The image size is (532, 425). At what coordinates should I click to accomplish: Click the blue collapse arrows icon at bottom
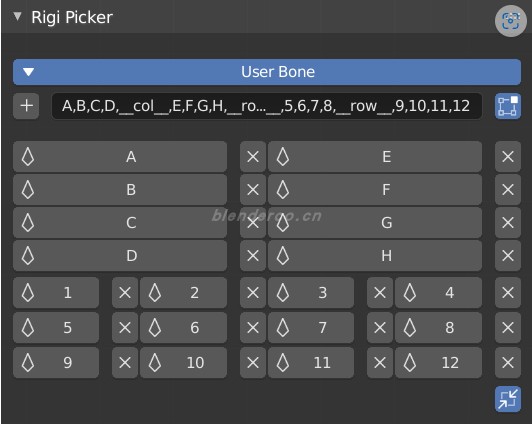tap(508, 399)
